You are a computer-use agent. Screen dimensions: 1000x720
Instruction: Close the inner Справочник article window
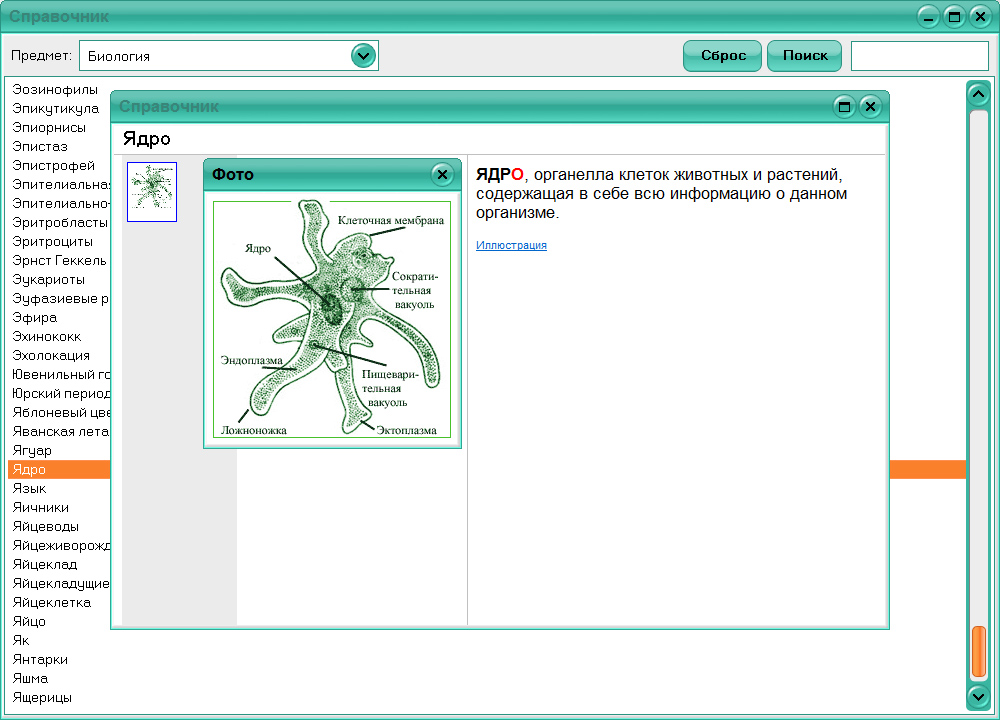click(x=870, y=107)
